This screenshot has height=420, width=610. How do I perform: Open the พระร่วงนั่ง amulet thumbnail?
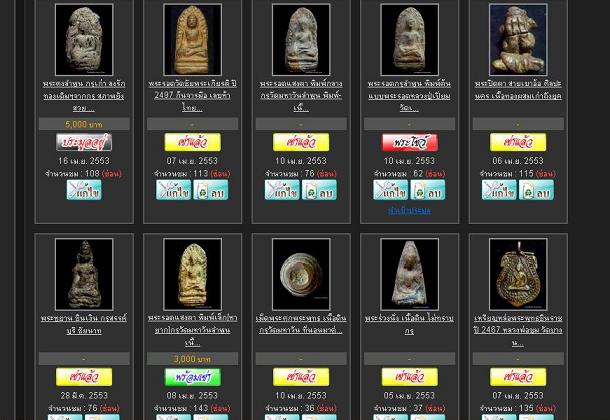(x=409, y=274)
